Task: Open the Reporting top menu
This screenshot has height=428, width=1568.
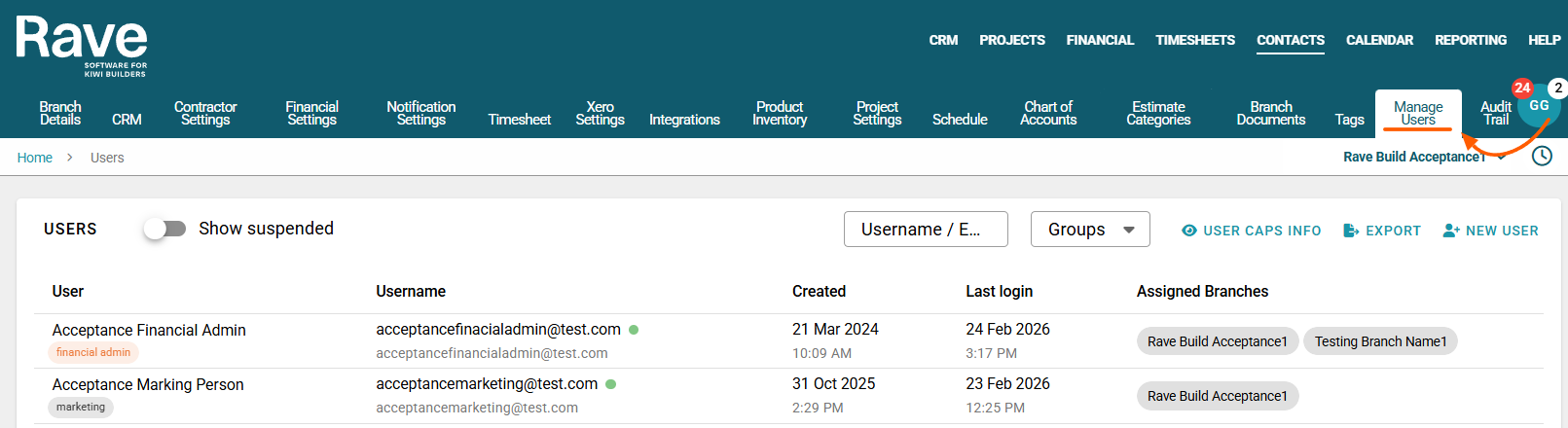Action: [x=1470, y=40]
